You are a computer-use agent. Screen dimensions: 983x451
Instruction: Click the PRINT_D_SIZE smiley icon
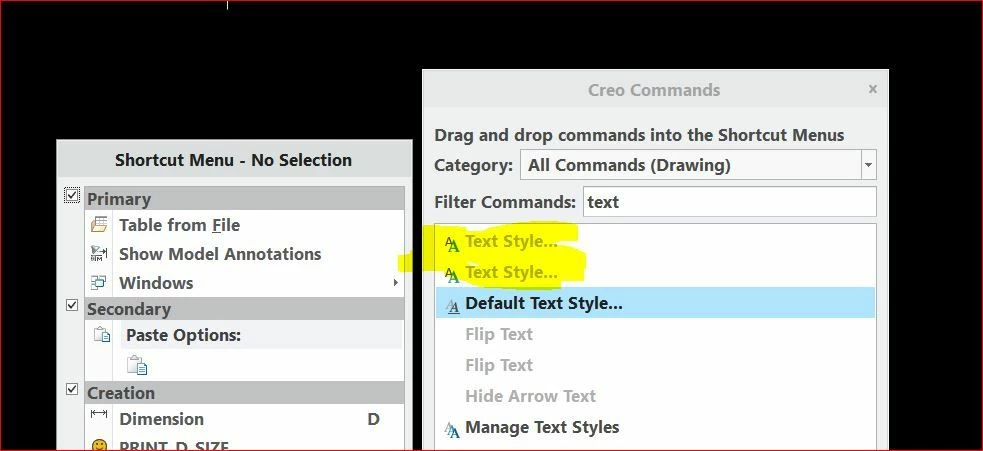point(99,445)
